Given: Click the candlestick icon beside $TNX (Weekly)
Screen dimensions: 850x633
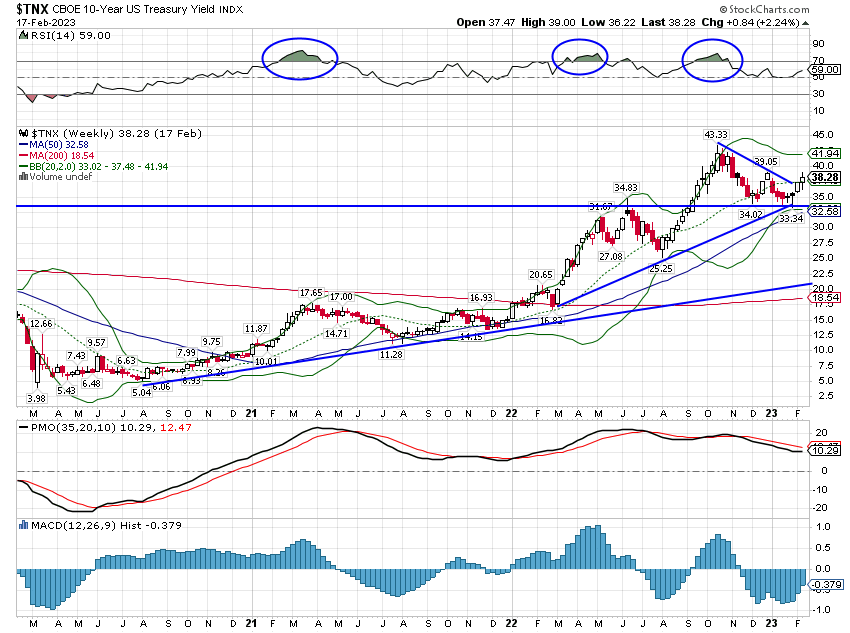Looking at the screenshot, I should pyautogui.click(x=23, y=133).
